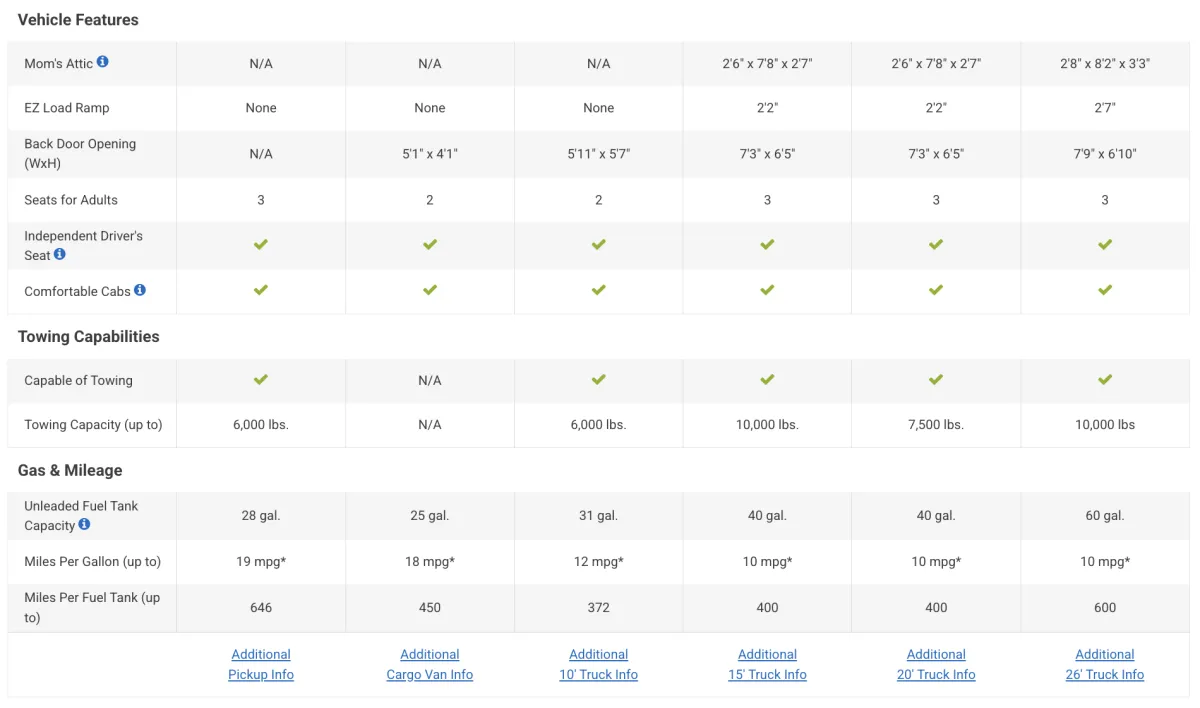Image resolution: width=1200 pixels, height=708 pixels.
Task: Open Additional 15' Truck Info link
Action: (x=767, y=664)
